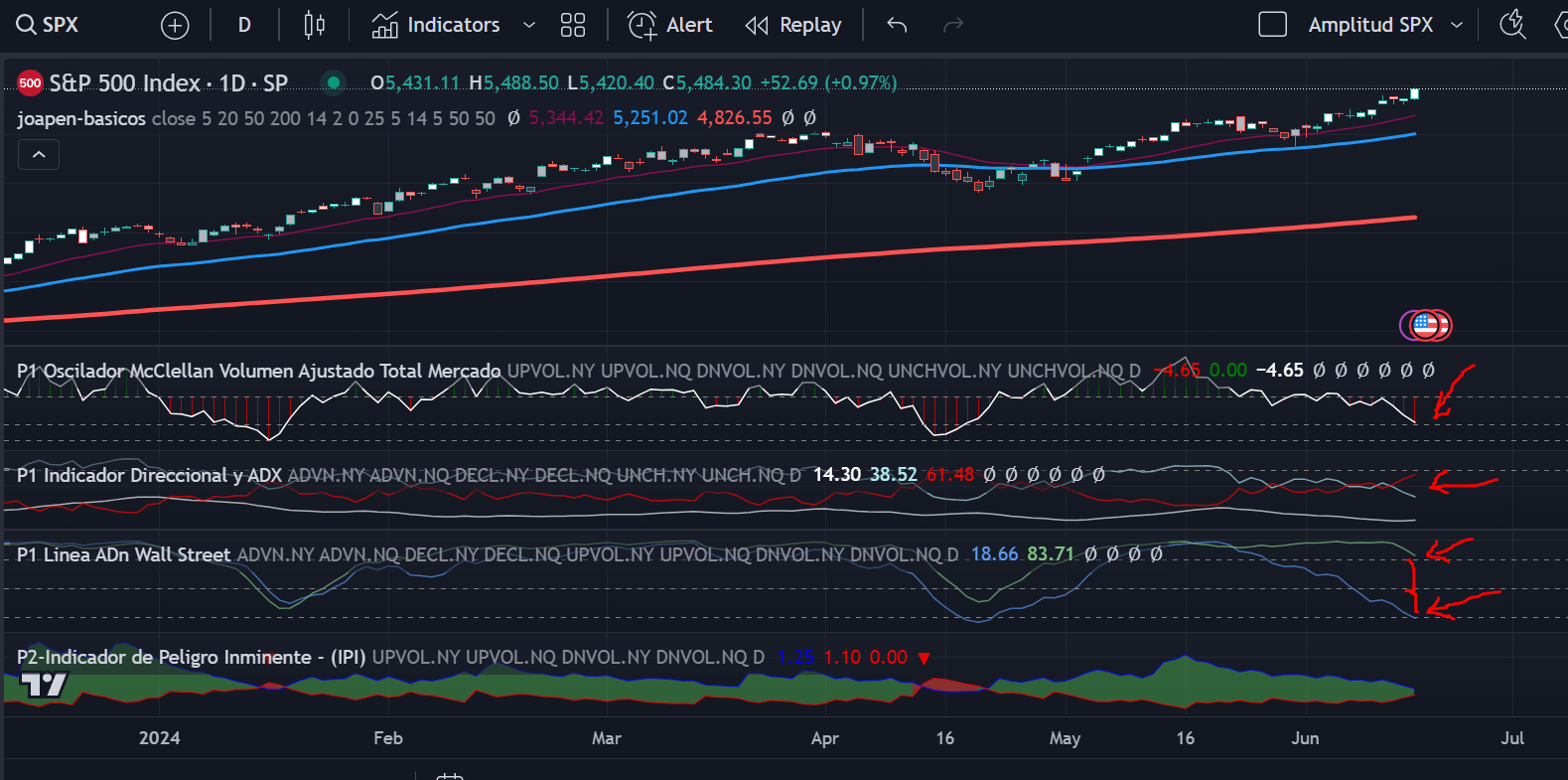1568x780 pixels.
Task: Open the Amplitud SPX layout name
Action: tap(1370, 25)
